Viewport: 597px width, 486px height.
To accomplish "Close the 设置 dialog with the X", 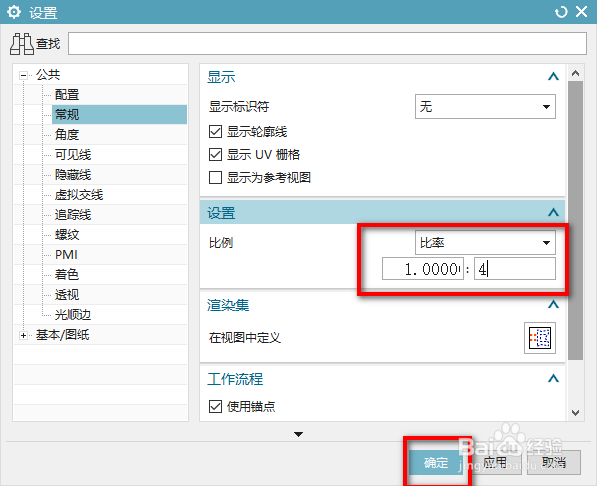I will [581, 12].
